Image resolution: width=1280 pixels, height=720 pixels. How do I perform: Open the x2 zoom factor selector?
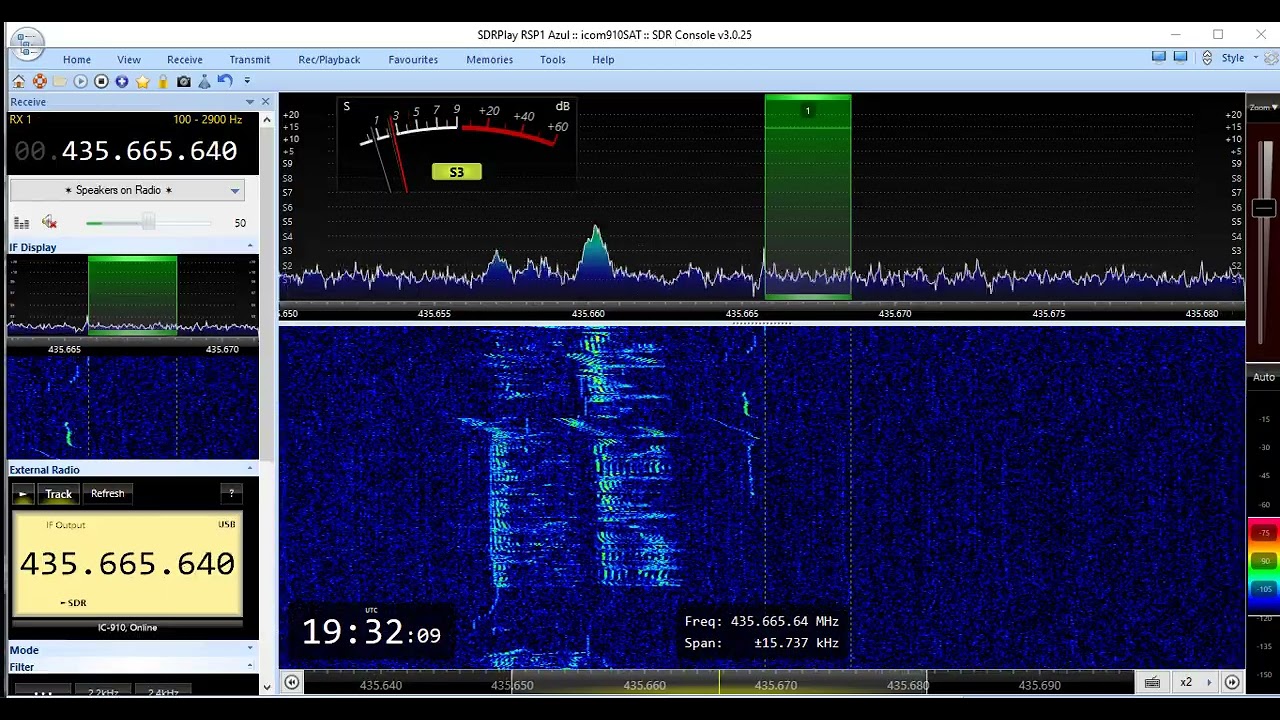pos(1193,683)
